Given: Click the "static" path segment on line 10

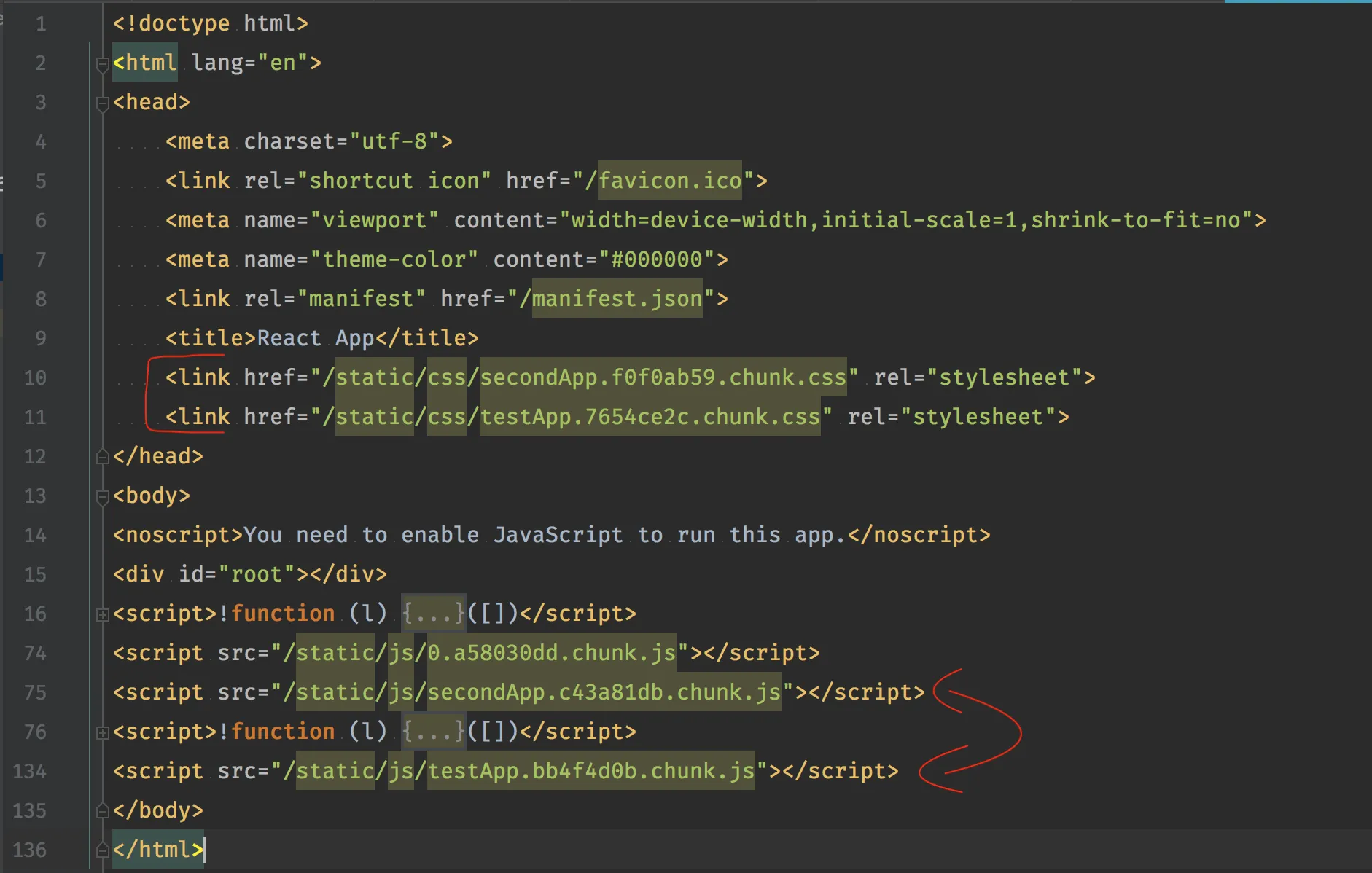Looking at the screenshot, I should 375,377.
